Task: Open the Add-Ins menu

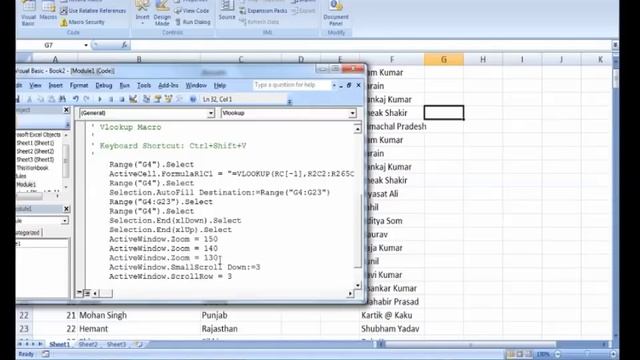Action: [168, 85]
